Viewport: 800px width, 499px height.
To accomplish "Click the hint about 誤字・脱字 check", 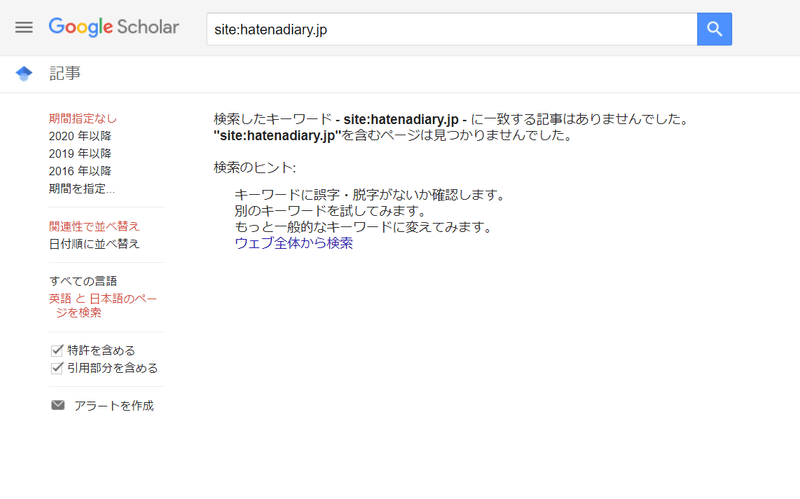I will pos(370,195).
